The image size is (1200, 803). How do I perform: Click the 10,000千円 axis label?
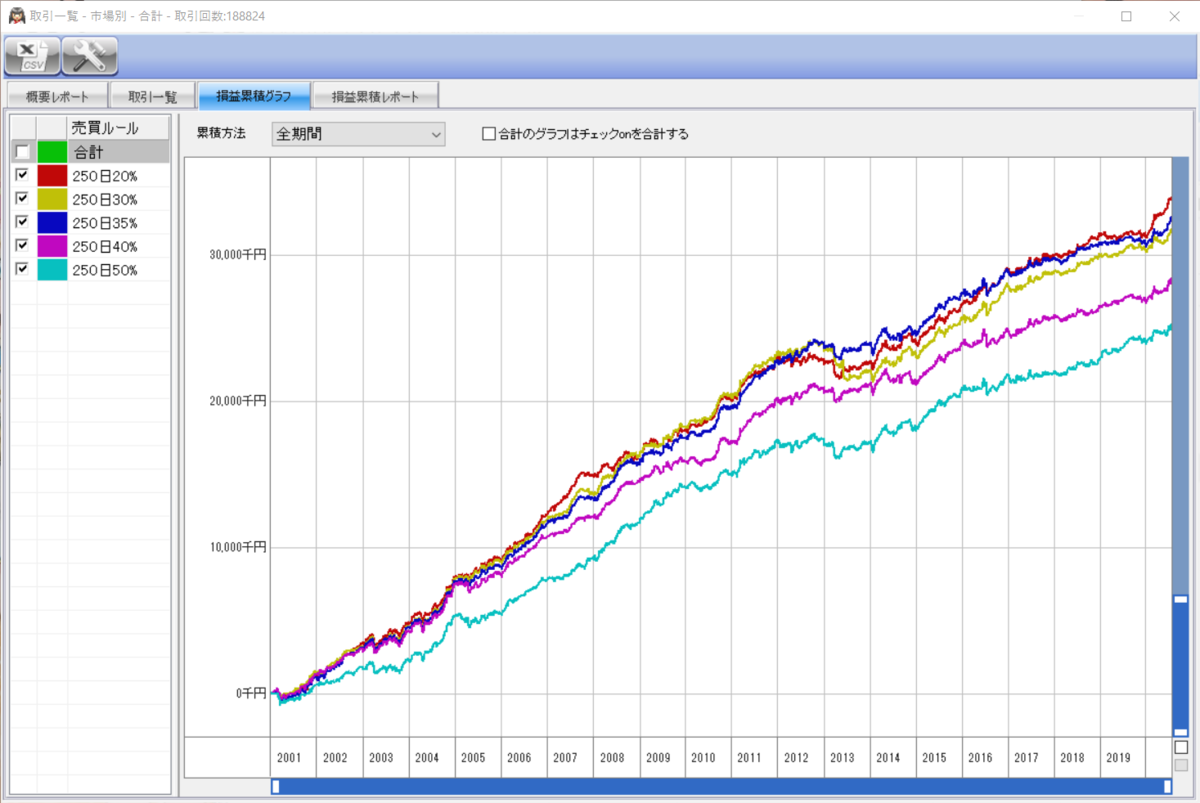click(237, 547)
